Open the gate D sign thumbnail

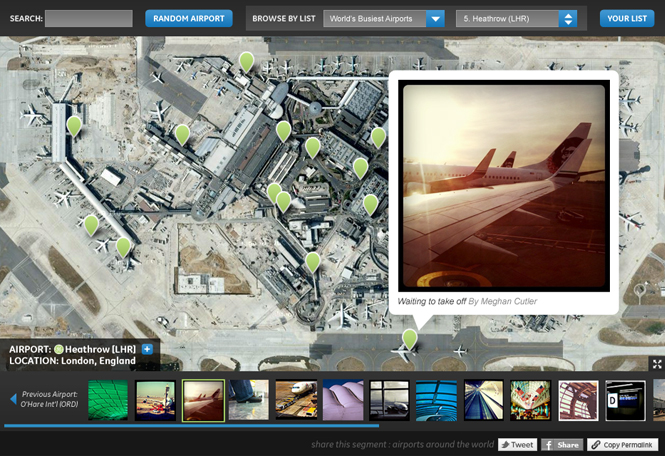(x=625, y=400)
